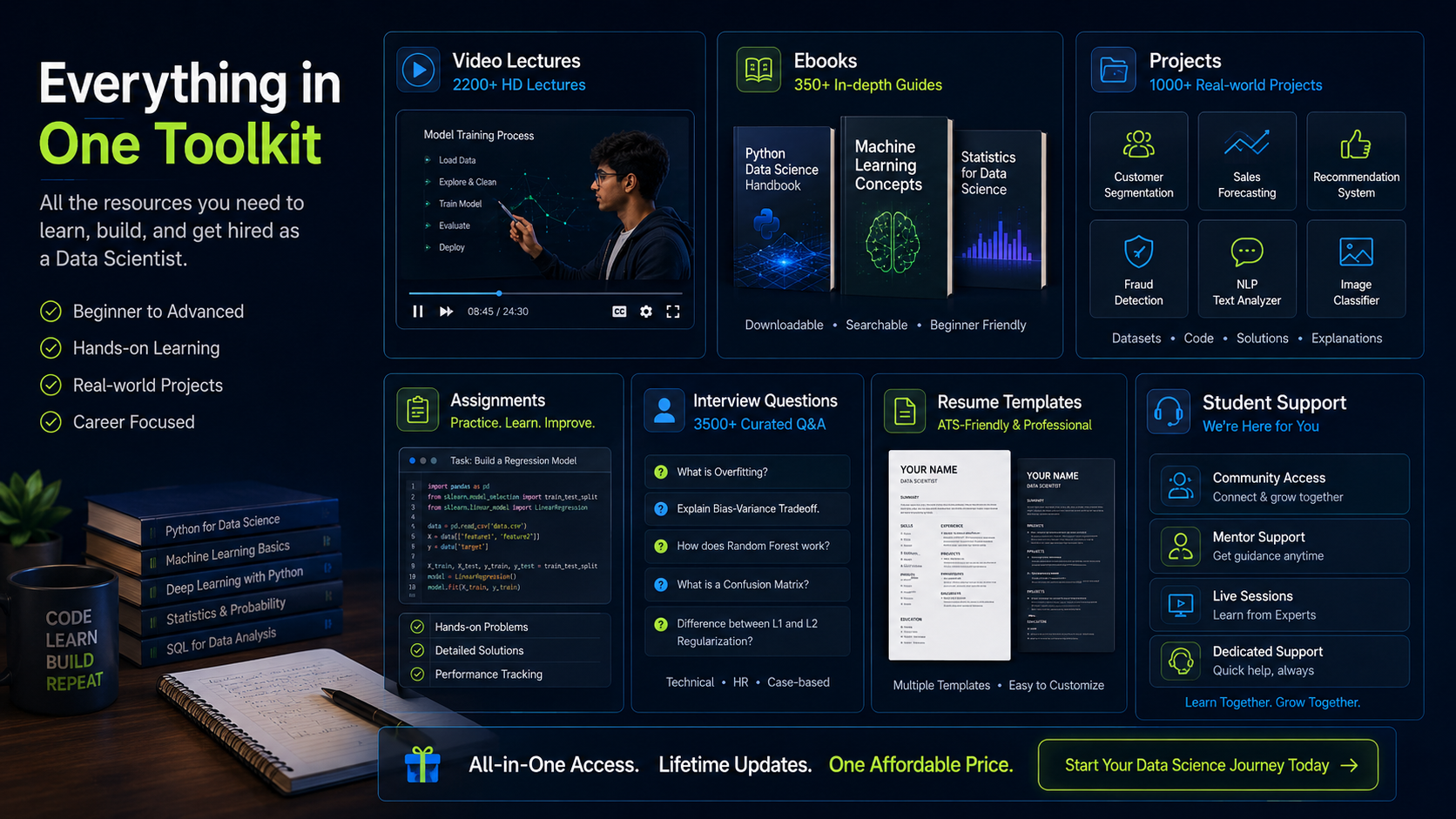The width and height of the screenshot is (1456, 819).
Task: Click the Assignments clipboard icon
Action: point(417,410)
